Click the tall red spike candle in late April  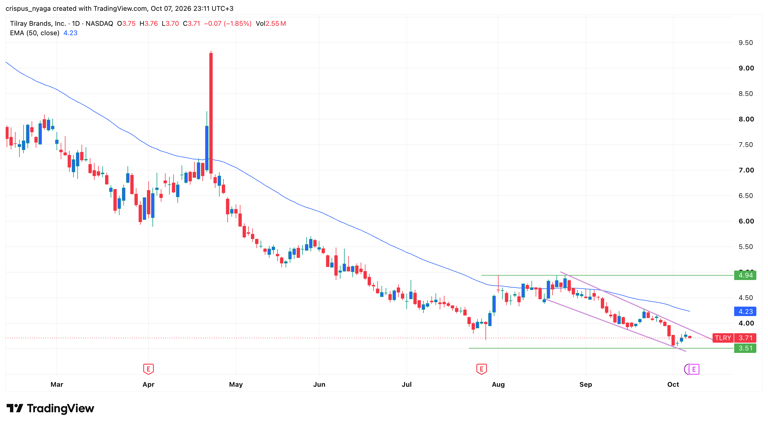211,113
